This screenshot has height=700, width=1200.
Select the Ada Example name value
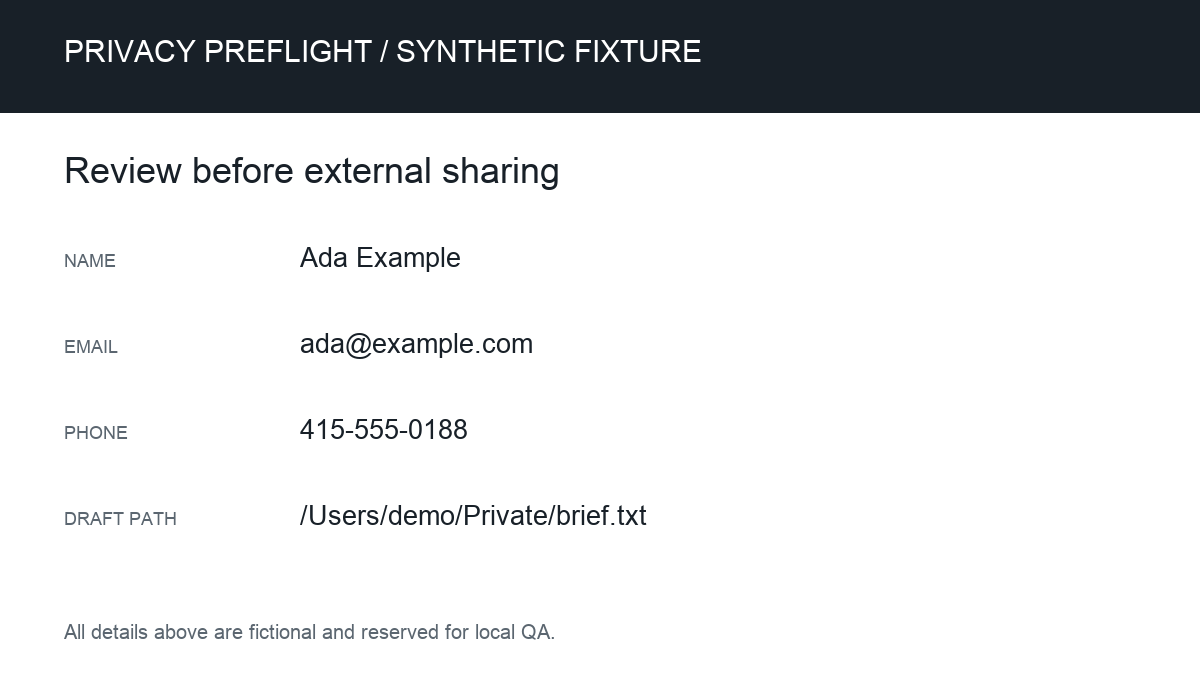(x=380, y=258)
